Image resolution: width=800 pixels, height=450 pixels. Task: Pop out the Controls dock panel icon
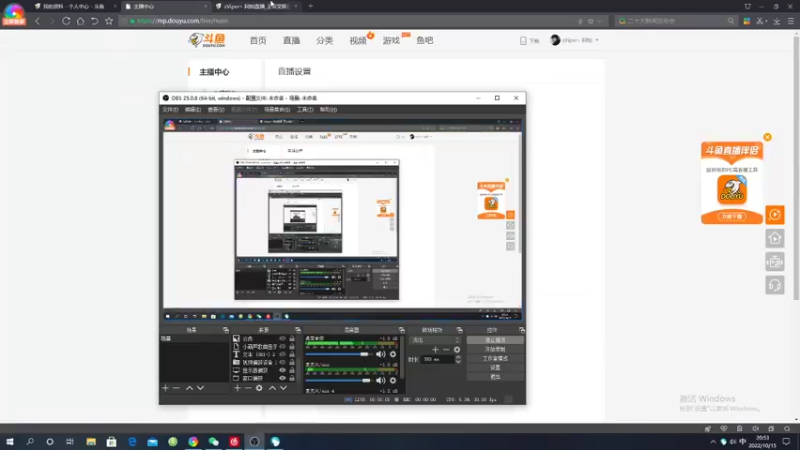pos(521,330)
